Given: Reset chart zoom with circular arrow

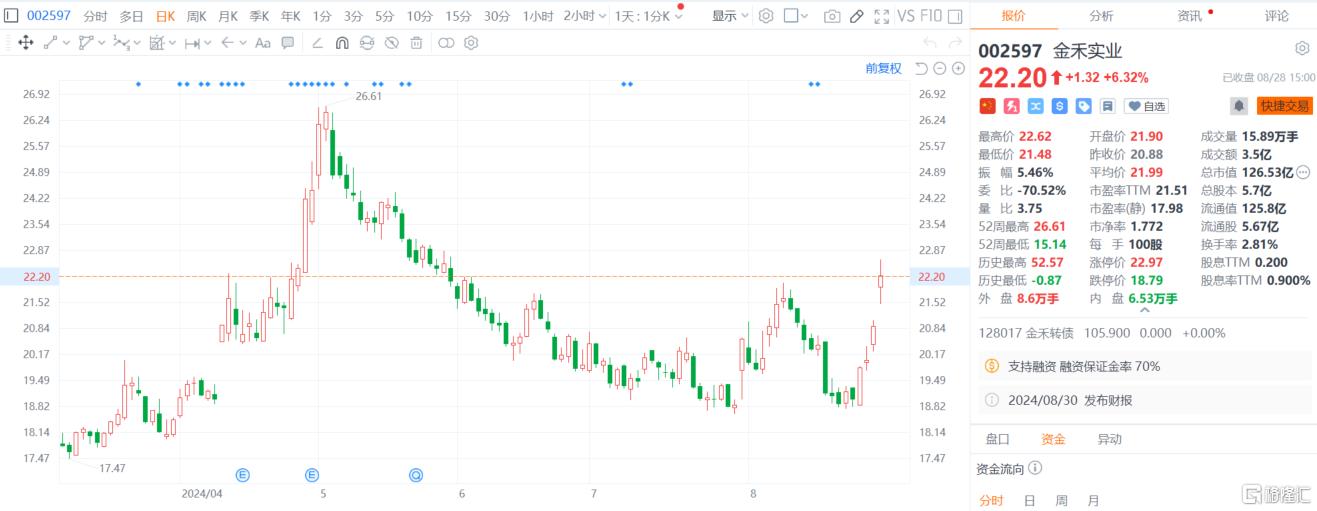Looking at the screenshot, I should point(922,68).
